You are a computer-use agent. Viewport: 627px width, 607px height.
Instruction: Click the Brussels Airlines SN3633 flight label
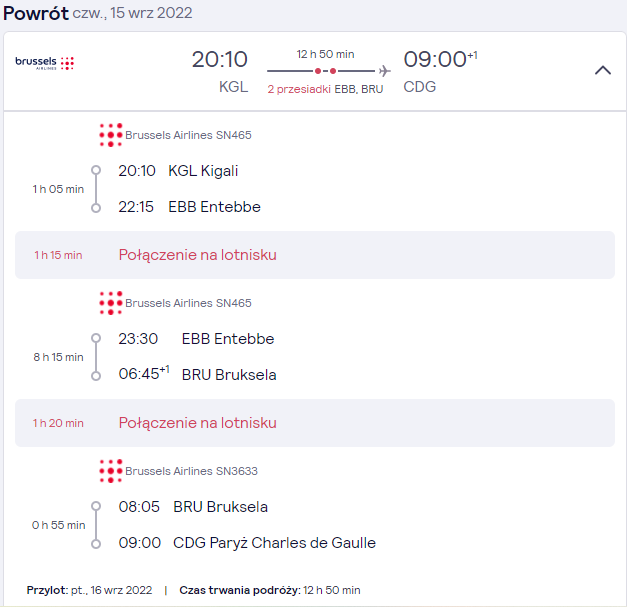pos(191,471)
